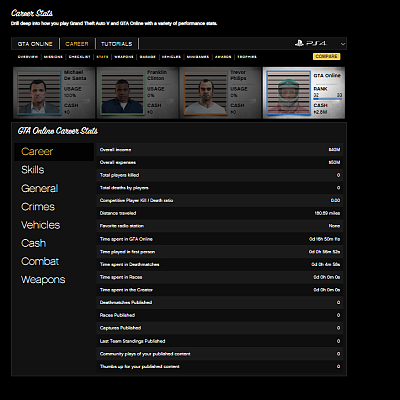
Task: Open the Trophies sub-navigation link
Action: coord(247,57)
